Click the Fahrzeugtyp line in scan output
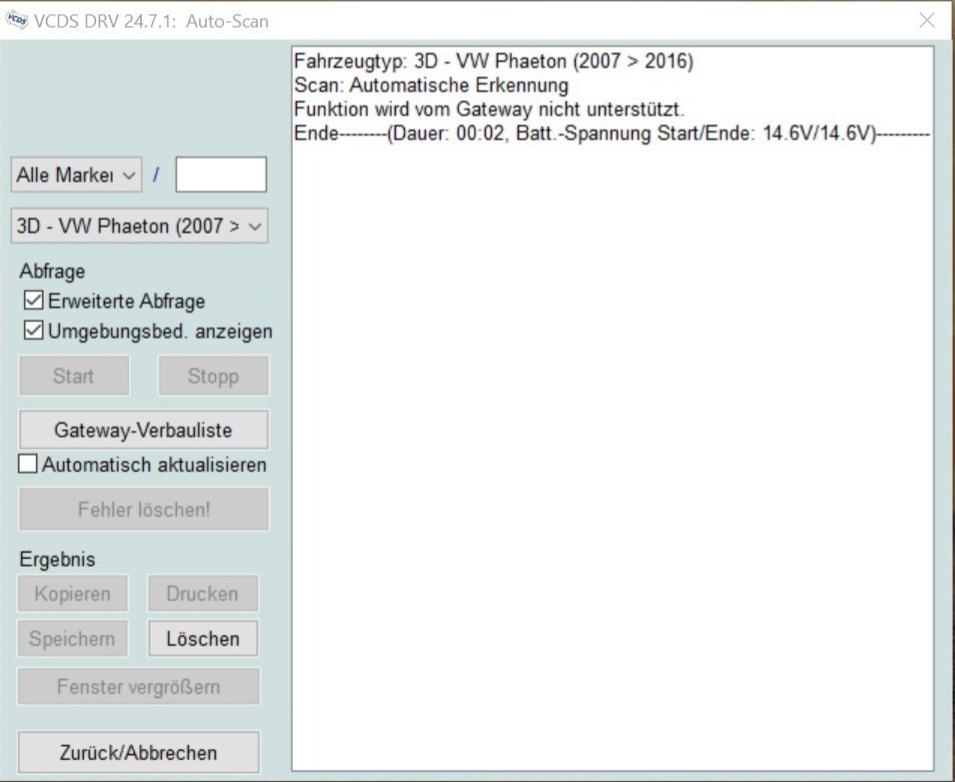This screenshot has height=782, width=955. [x=493, y=62]
